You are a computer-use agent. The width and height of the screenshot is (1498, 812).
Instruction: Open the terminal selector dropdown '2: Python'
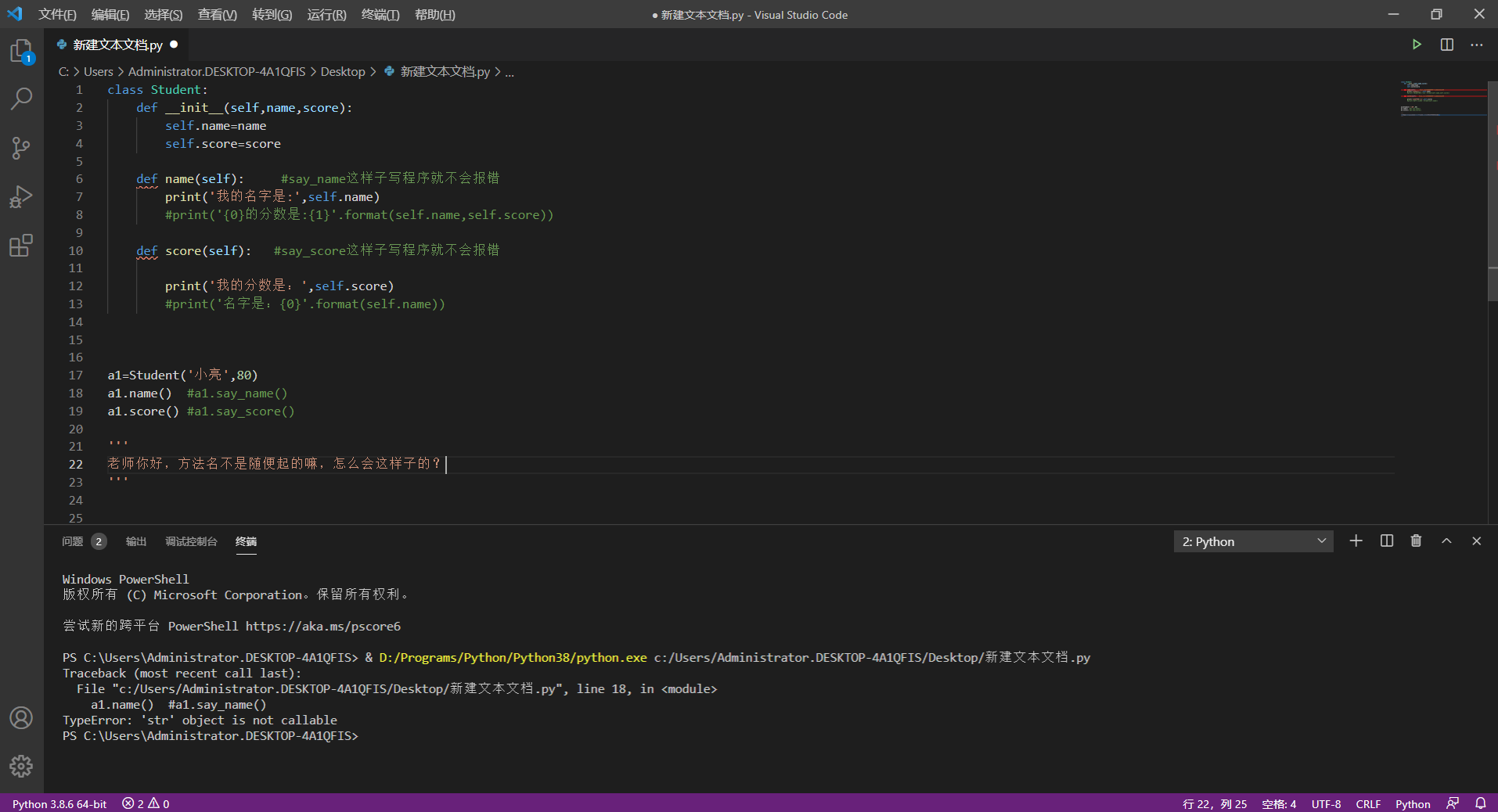click(x=1253, y=541)
